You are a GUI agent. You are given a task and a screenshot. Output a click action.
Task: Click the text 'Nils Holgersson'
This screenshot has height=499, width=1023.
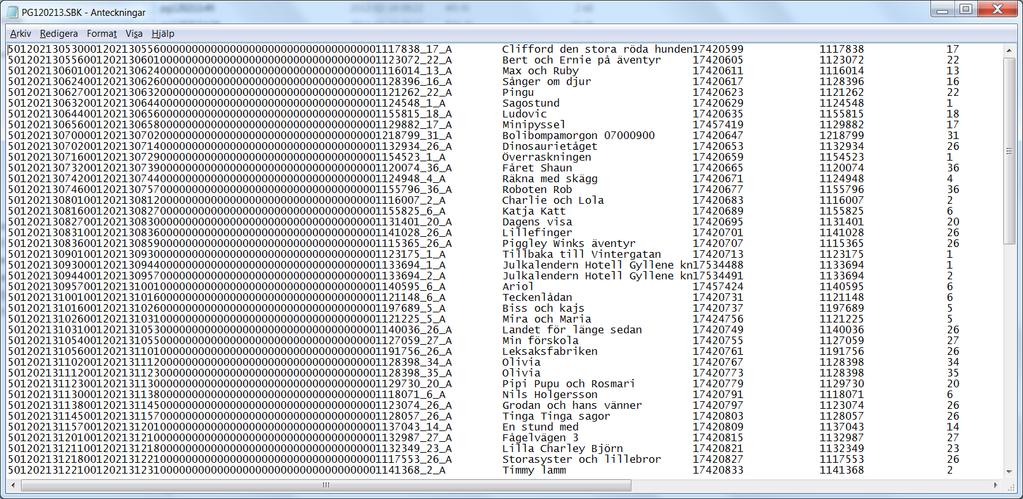[x=550, y=395]
